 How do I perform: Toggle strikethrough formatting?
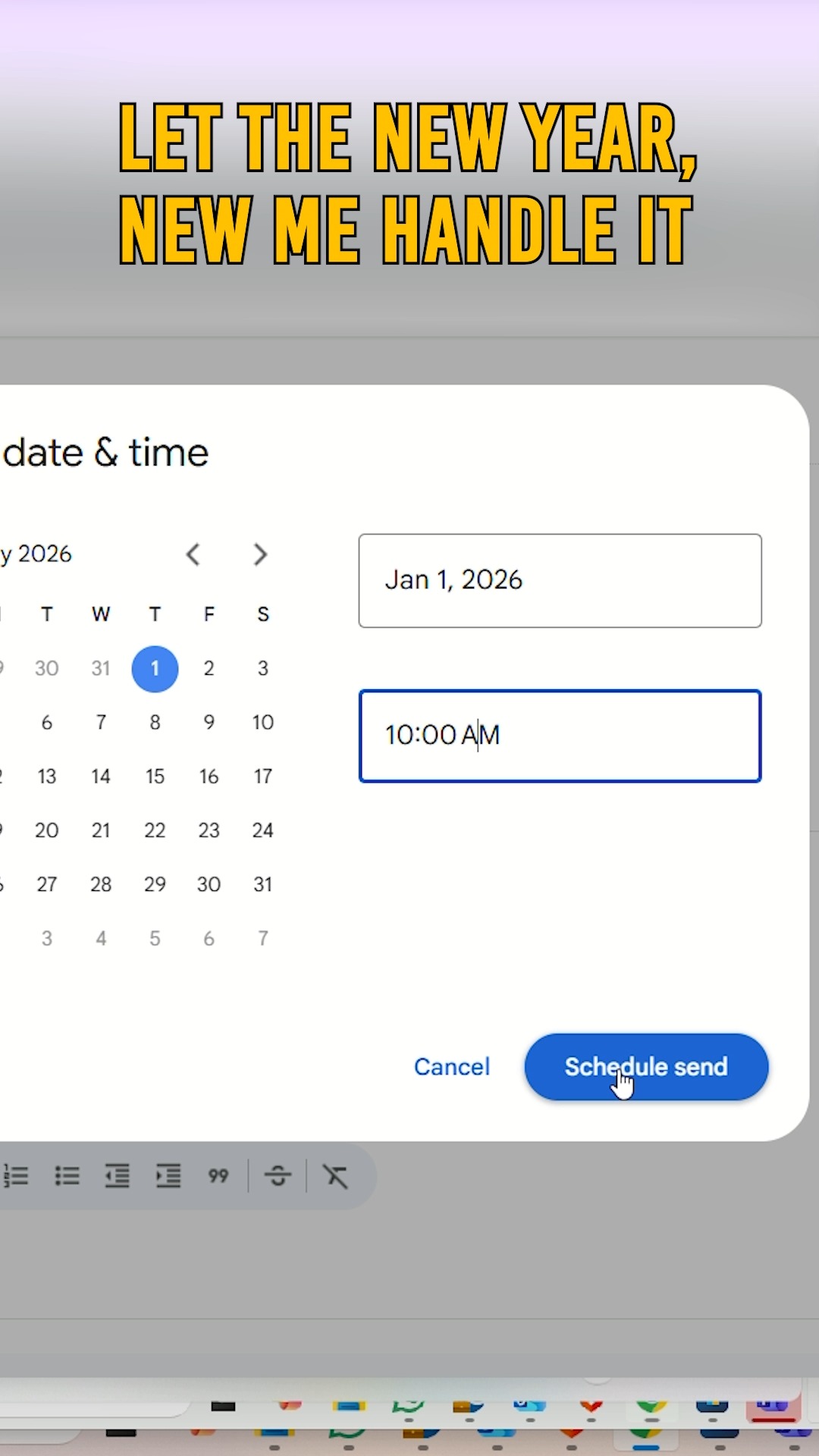coord(278,1176)
